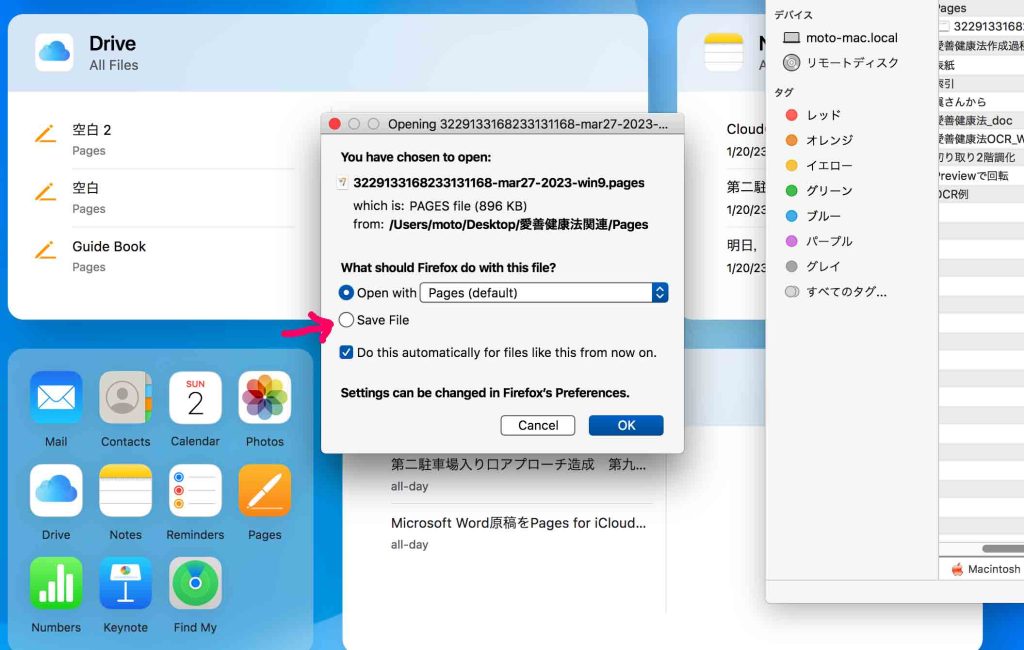1024x650 pixels.
Task: Open the Keynote app icon
Action: [x=125, y=583]
